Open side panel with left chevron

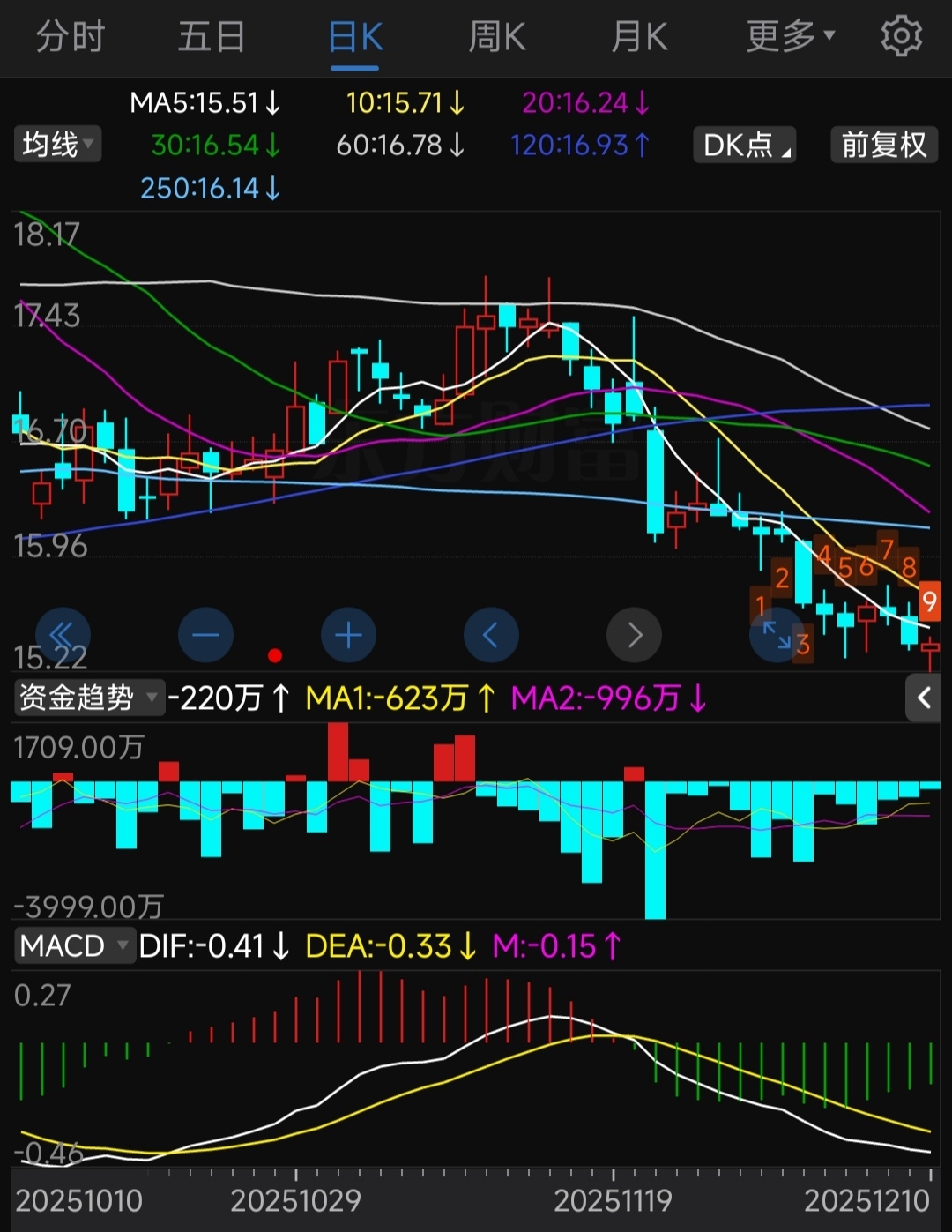click(x=924, y=698)
